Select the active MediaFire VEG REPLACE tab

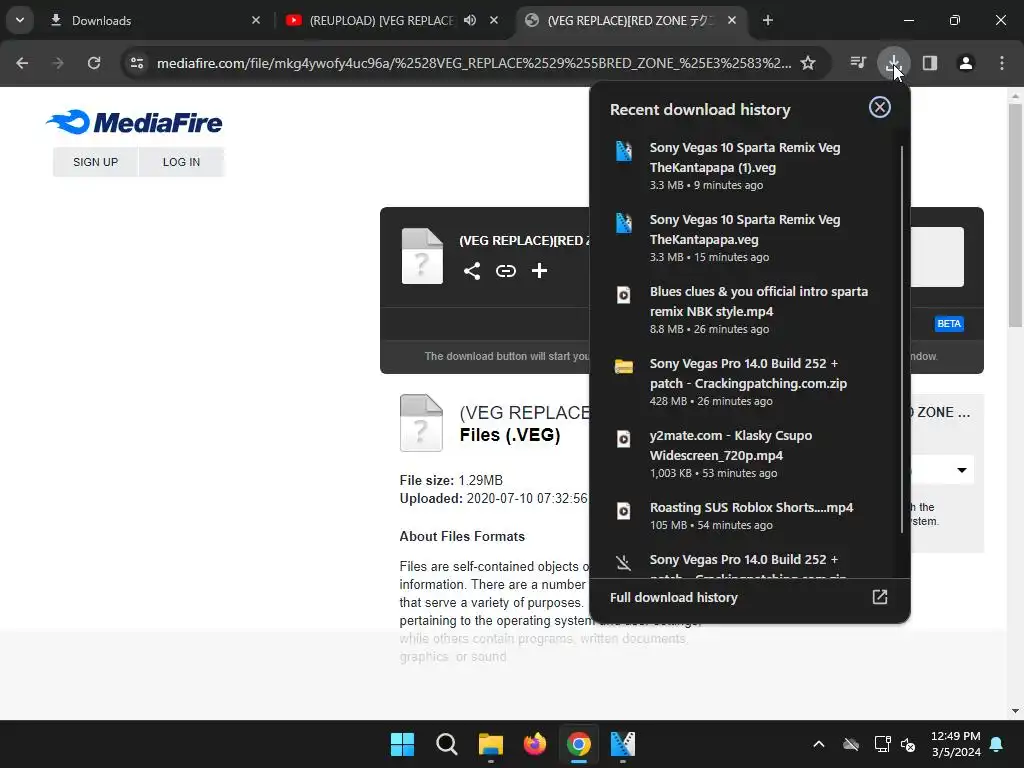631,20
